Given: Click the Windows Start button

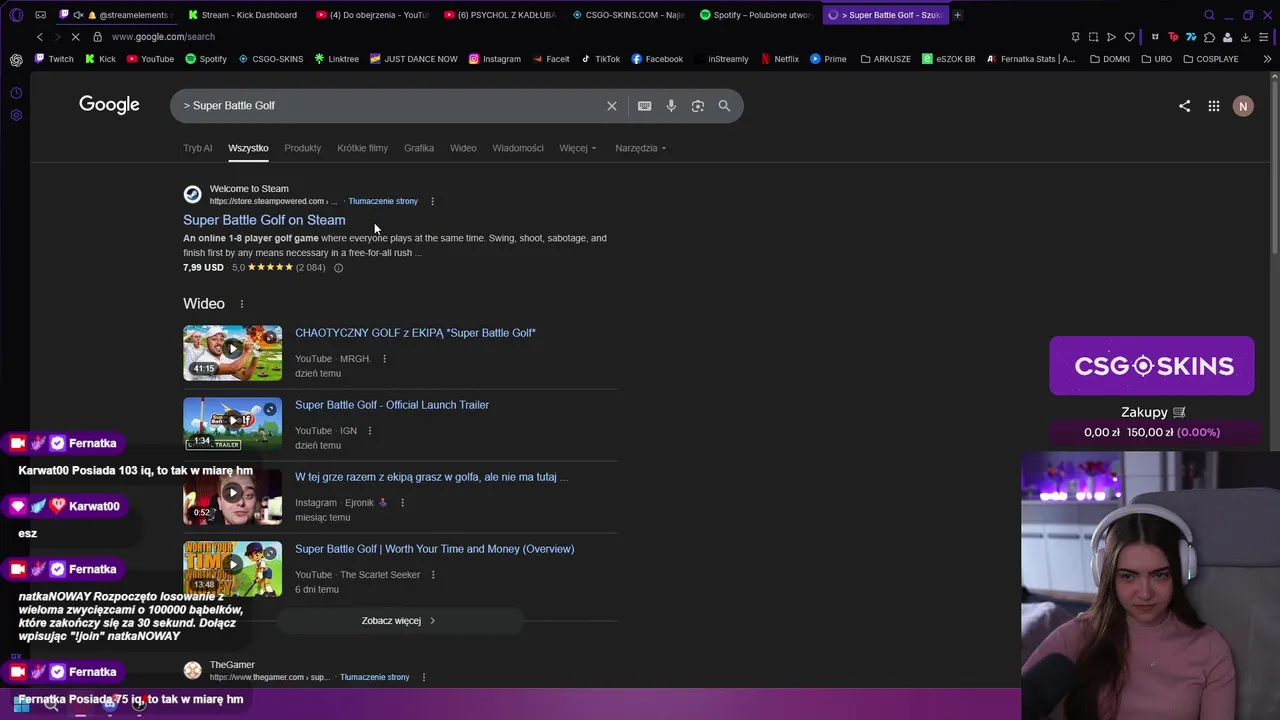Looking at the screenshot, I should (x=21, y=704).
